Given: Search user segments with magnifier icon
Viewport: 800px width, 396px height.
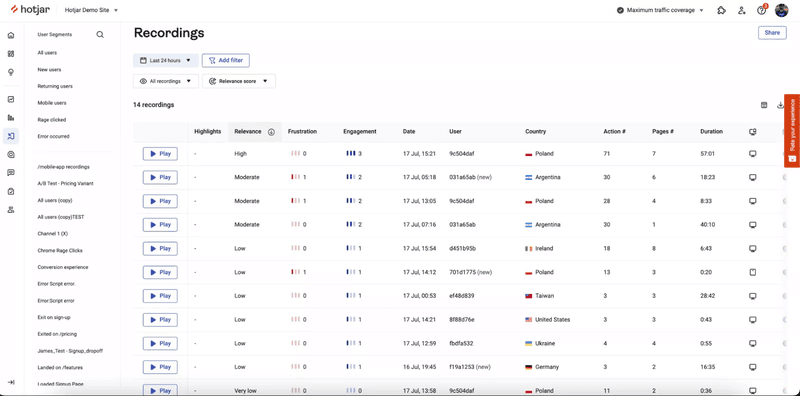Looking at the screenshot, I should tap(100, 35).
